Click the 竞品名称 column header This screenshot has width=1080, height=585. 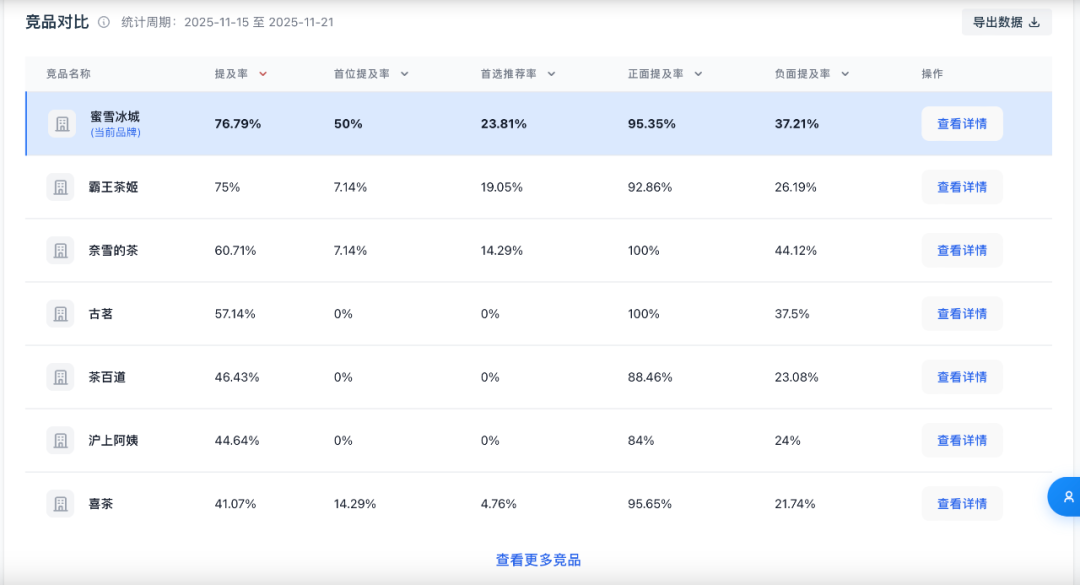(x=68, y=74)
